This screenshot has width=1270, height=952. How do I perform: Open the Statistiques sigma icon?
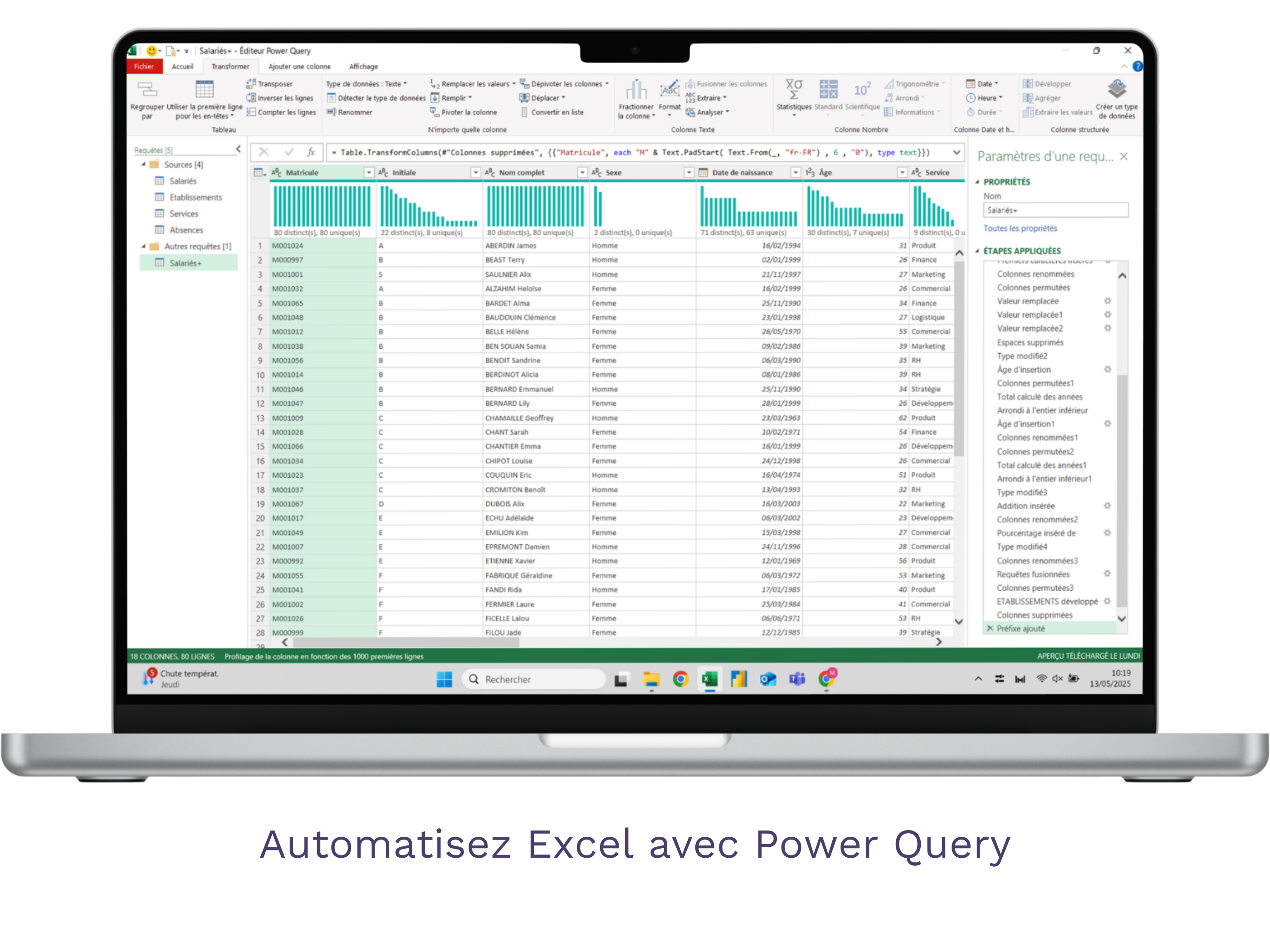pyautogui.click(x=793, y=89)
